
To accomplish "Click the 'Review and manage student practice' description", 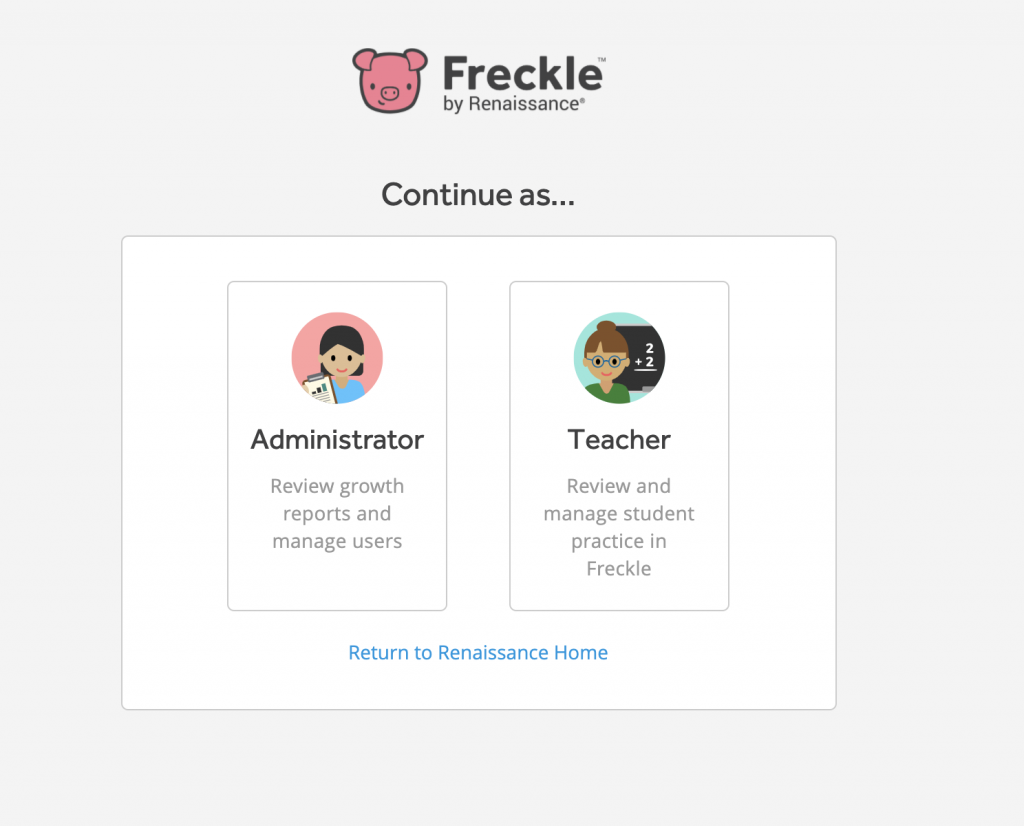I will (x=619, y=527).
